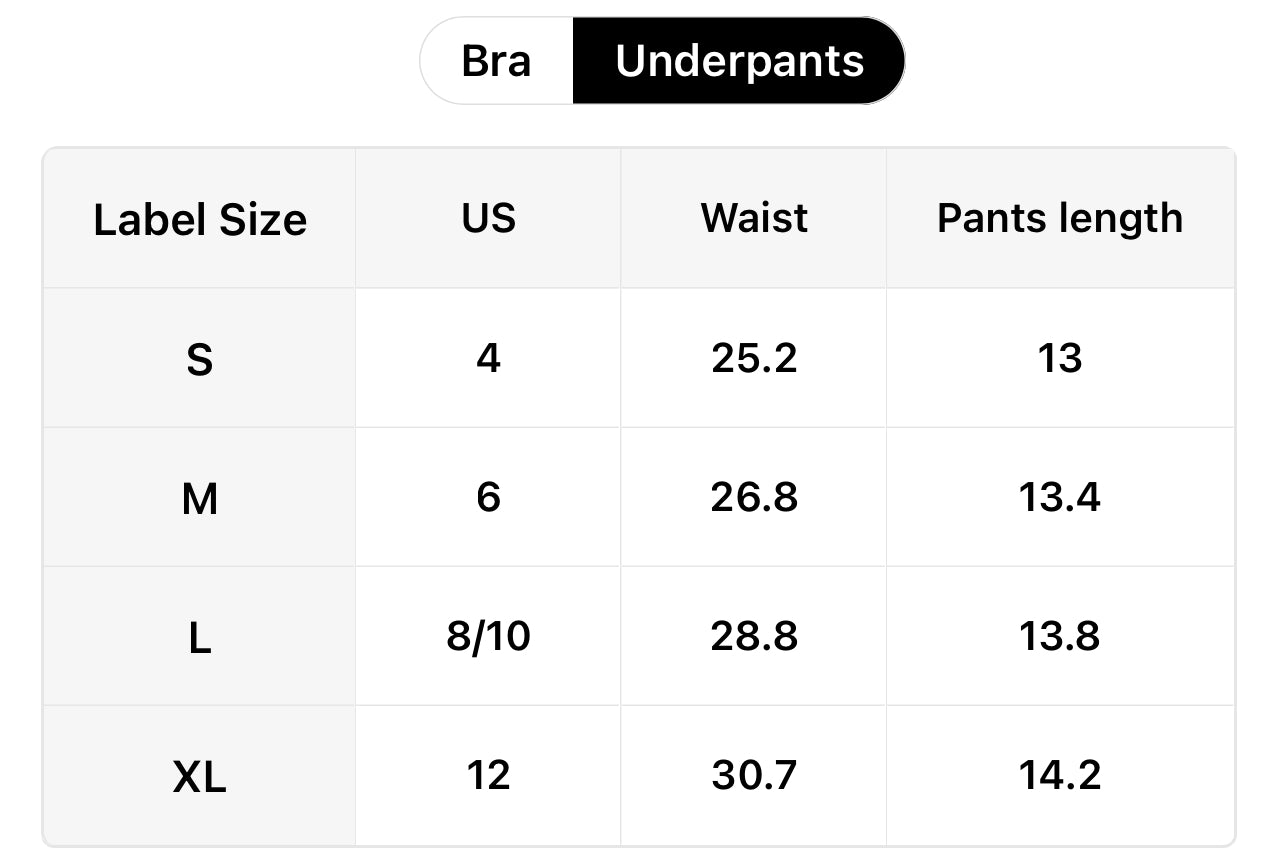Click the 28.8 waist value

coord(754,636)
